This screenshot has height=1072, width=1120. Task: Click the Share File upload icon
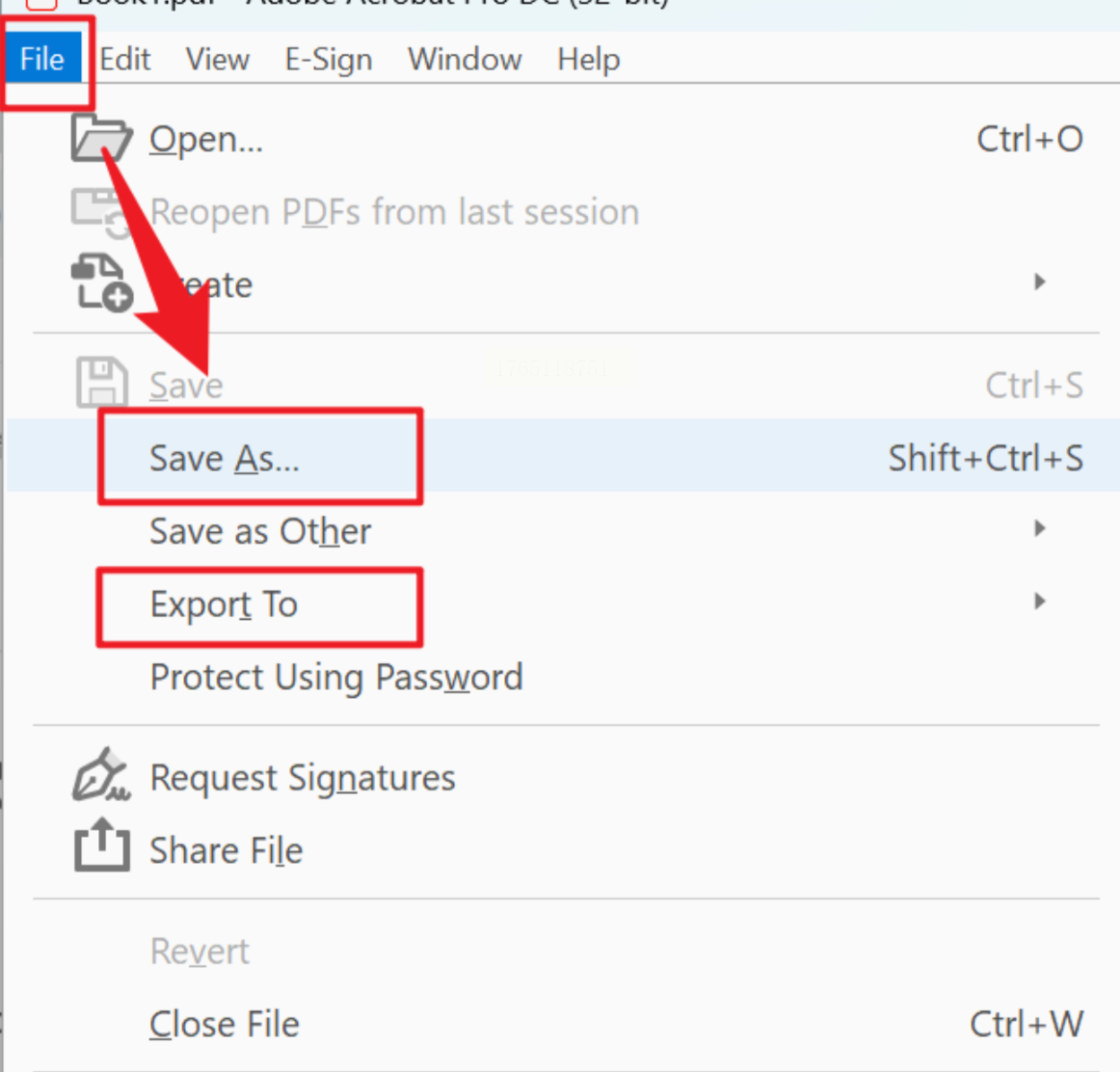coord(101,845)
